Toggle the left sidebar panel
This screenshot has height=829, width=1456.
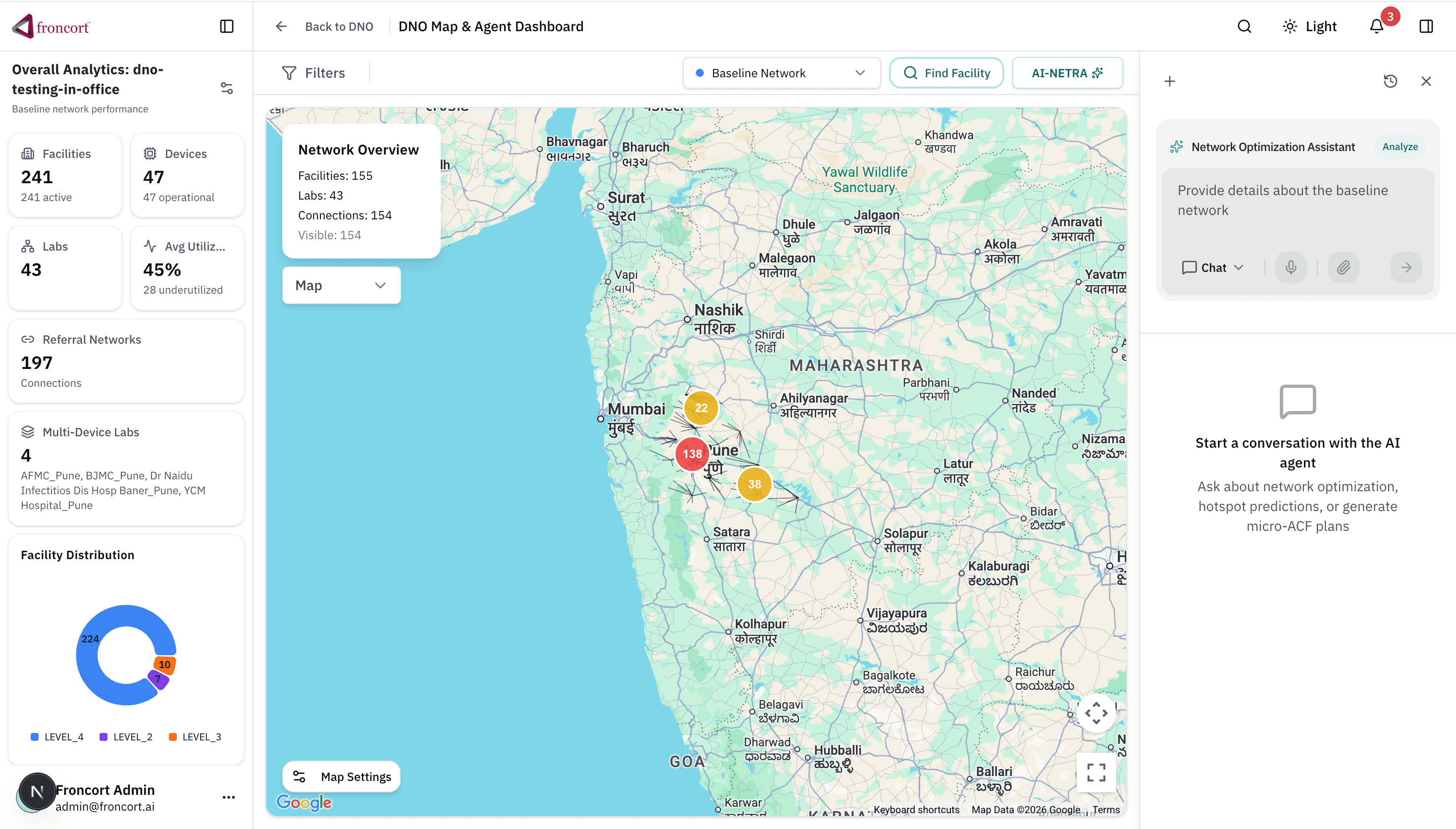coord(226,26)
